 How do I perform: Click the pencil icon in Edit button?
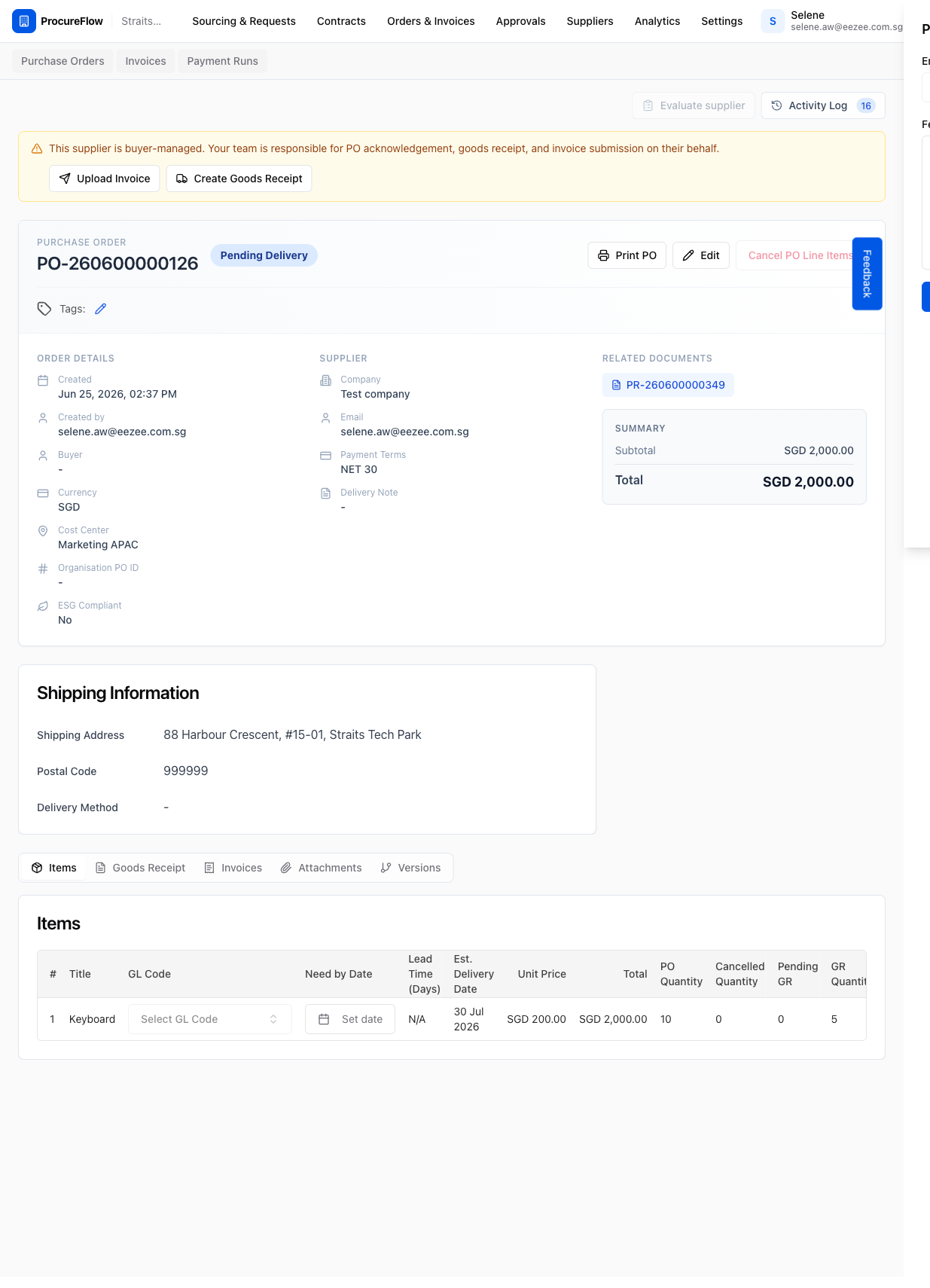(x=688, y=255)
